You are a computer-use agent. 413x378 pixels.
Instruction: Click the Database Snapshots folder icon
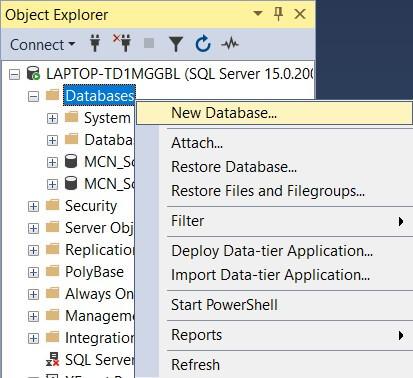pyautogui.click(x=71, y=139)
